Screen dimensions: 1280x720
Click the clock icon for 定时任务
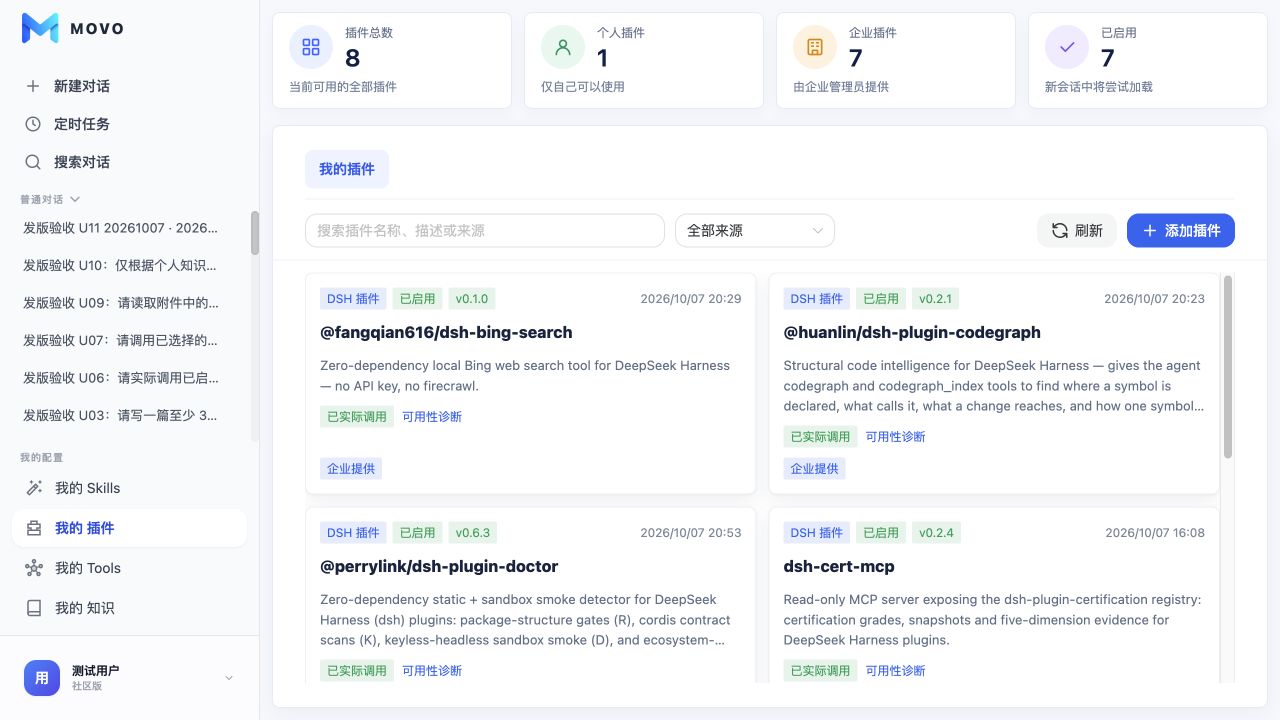[33, 124]
